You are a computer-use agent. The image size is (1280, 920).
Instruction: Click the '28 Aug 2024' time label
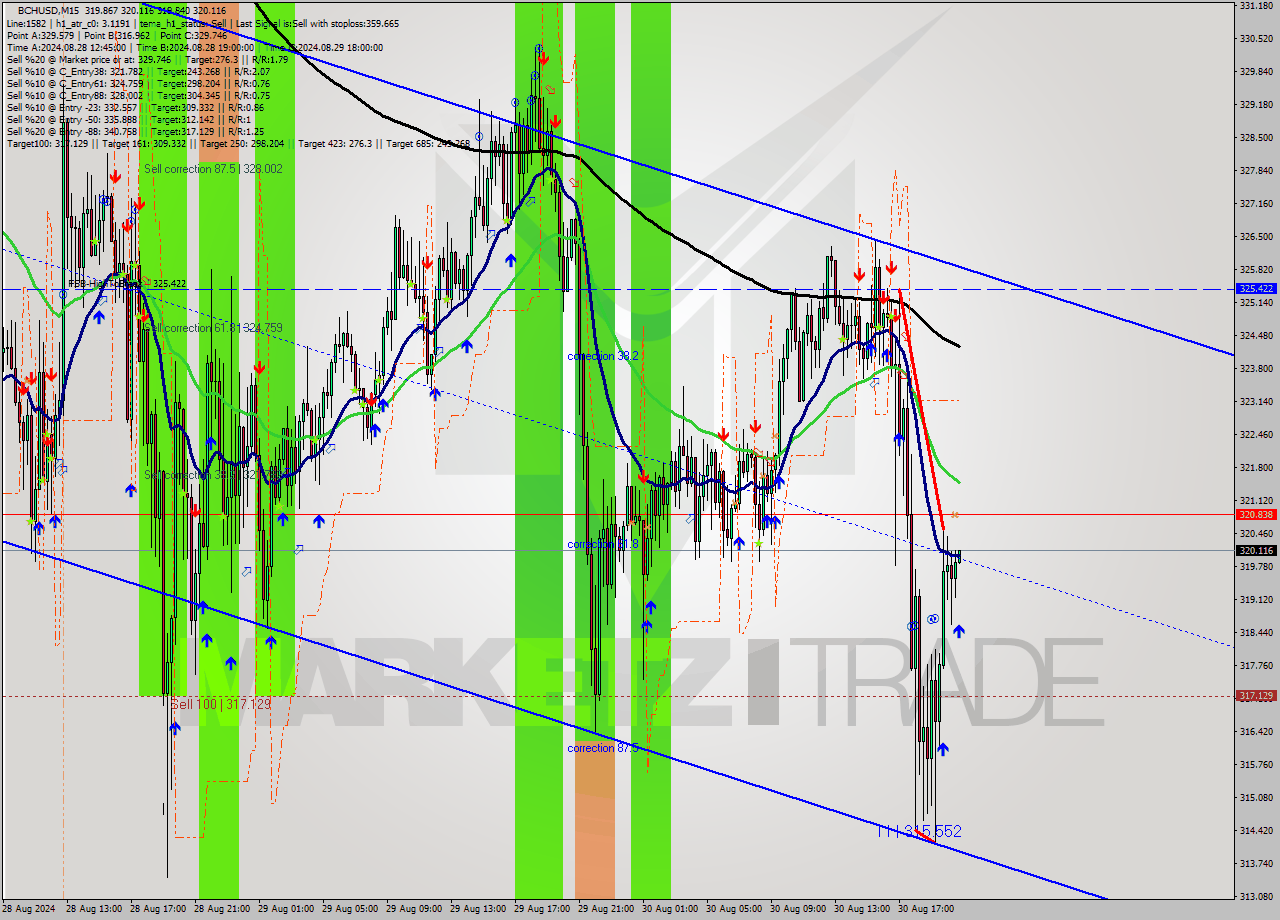click(x=29, y=909)
